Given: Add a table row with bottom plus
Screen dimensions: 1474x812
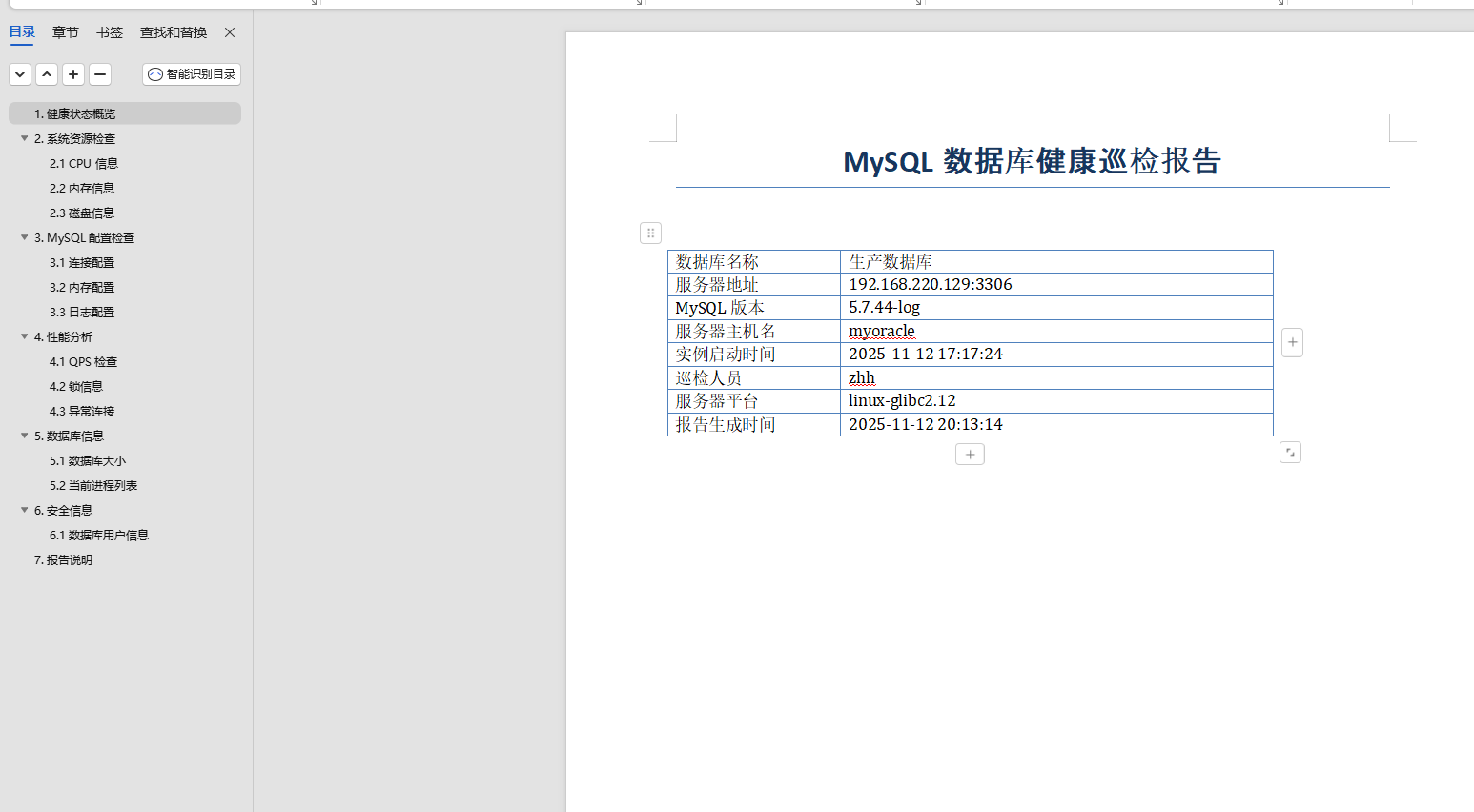Looking at the screenshot, I should pos(970,455).
